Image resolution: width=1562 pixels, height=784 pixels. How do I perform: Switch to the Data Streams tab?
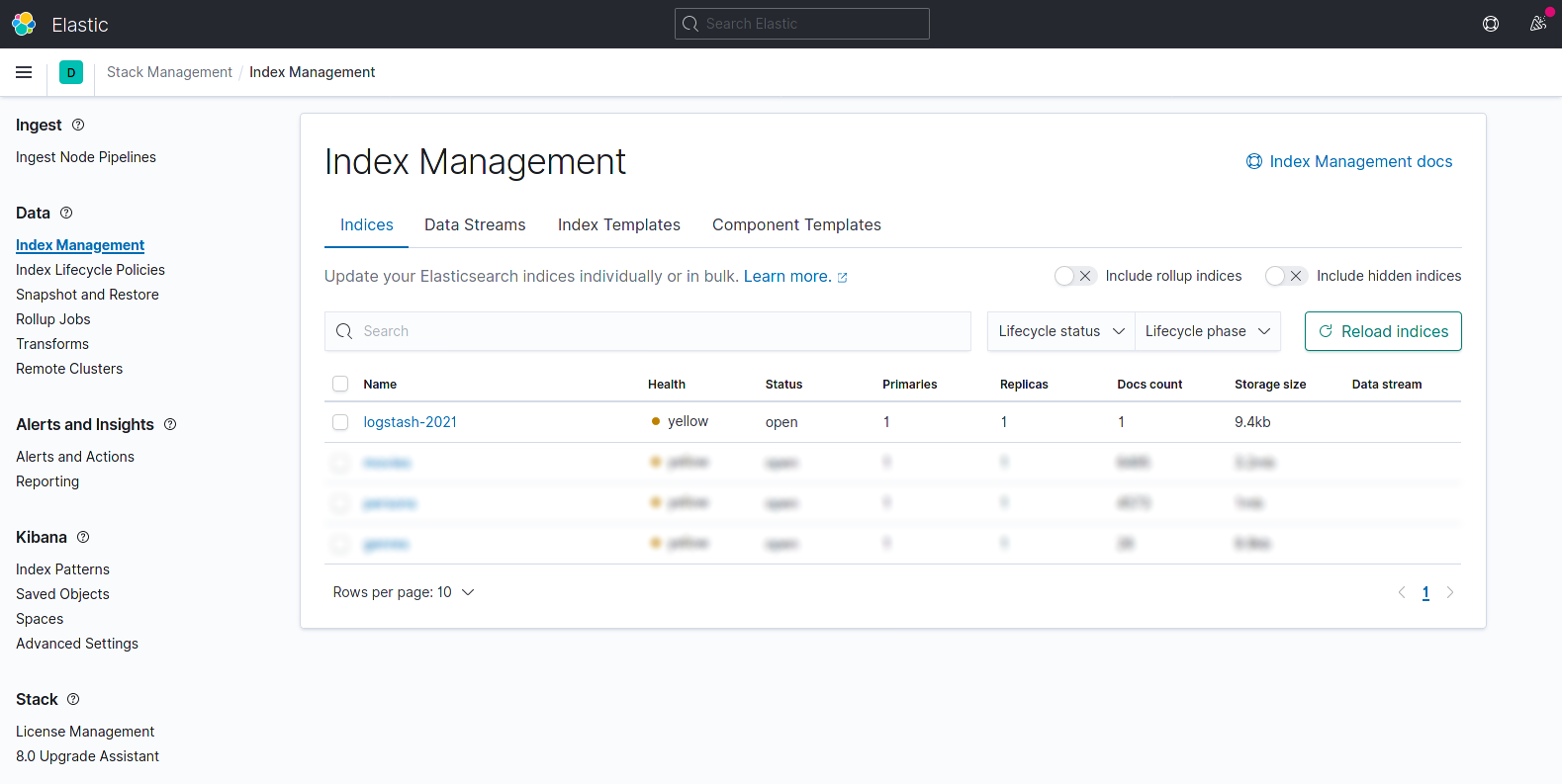475,225
